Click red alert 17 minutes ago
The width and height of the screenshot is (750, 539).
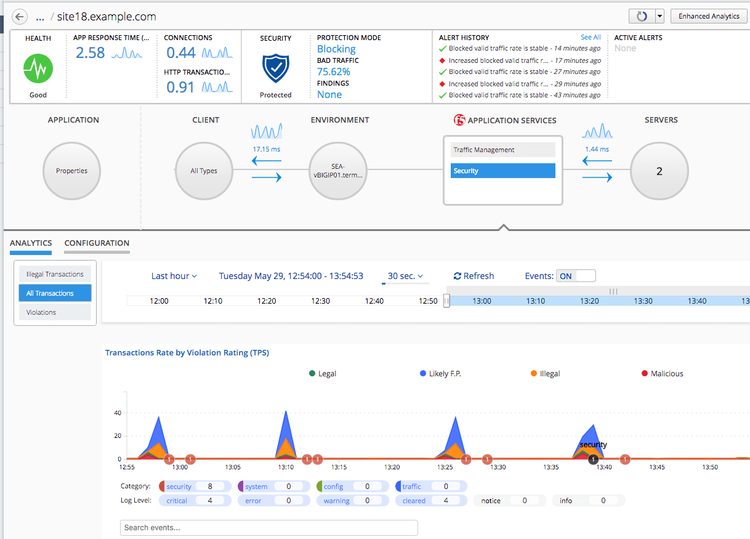tap(519, 61)
